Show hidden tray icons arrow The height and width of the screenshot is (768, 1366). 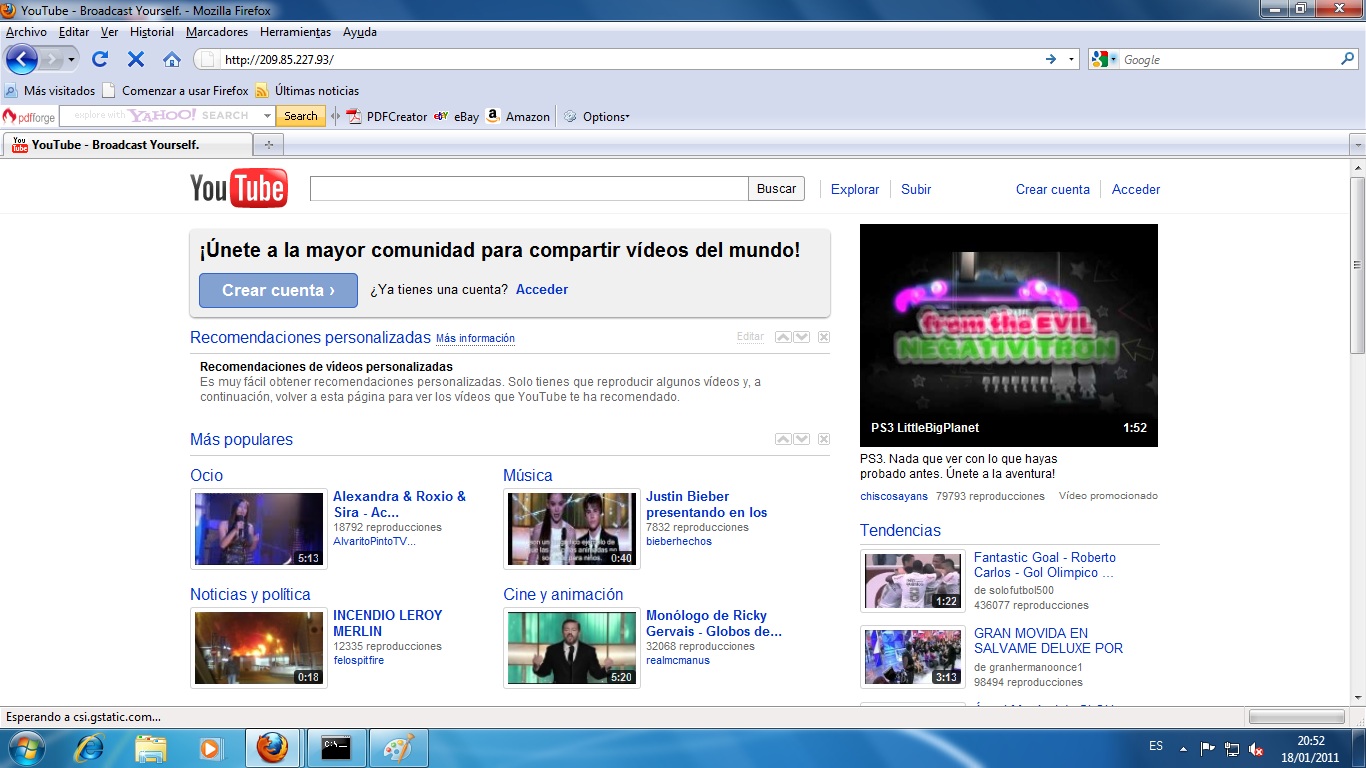(1184, 749)
